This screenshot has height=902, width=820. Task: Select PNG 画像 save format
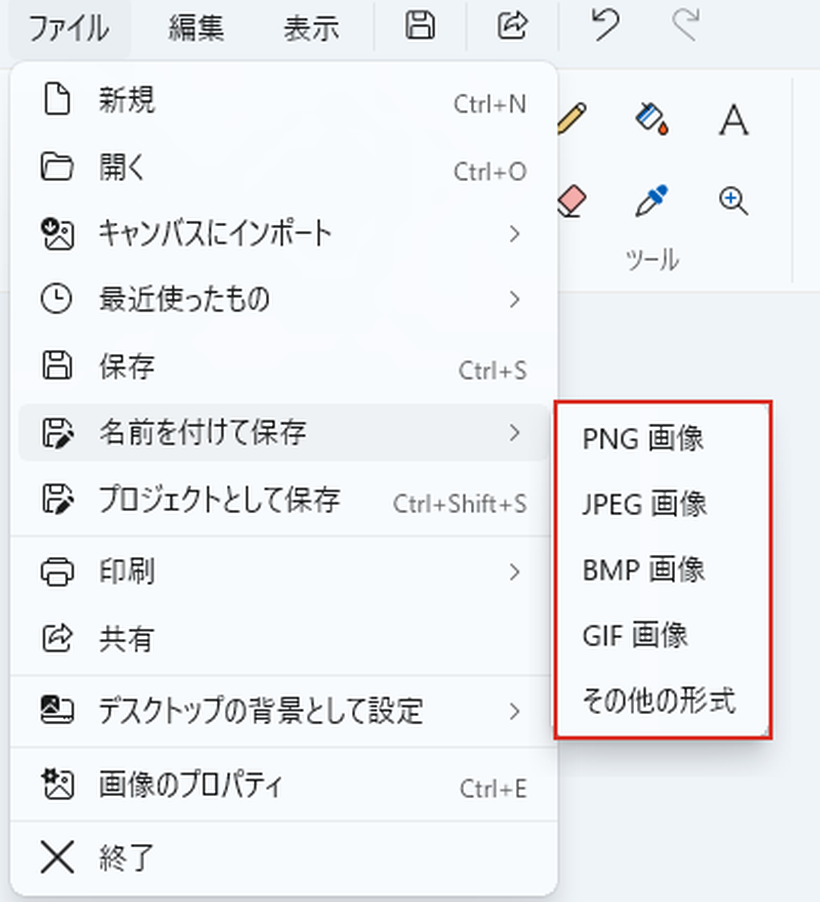(662, 438)
